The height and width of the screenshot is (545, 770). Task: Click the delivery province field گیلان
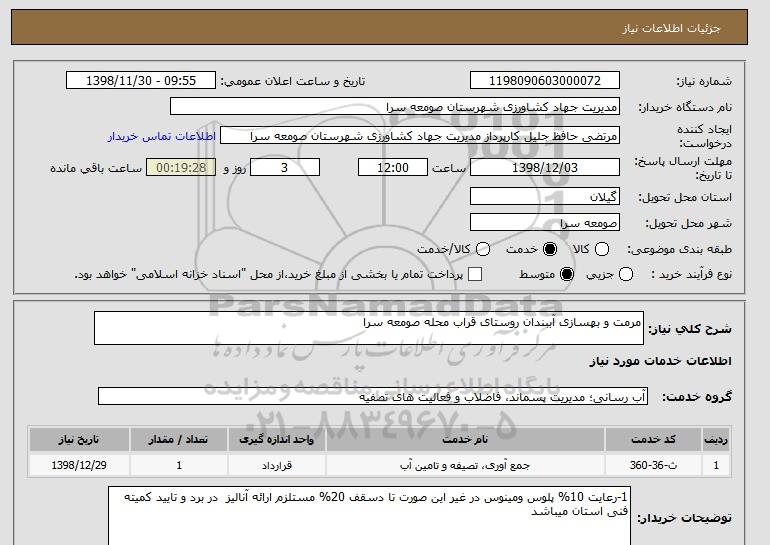click(x=545, y=196)
